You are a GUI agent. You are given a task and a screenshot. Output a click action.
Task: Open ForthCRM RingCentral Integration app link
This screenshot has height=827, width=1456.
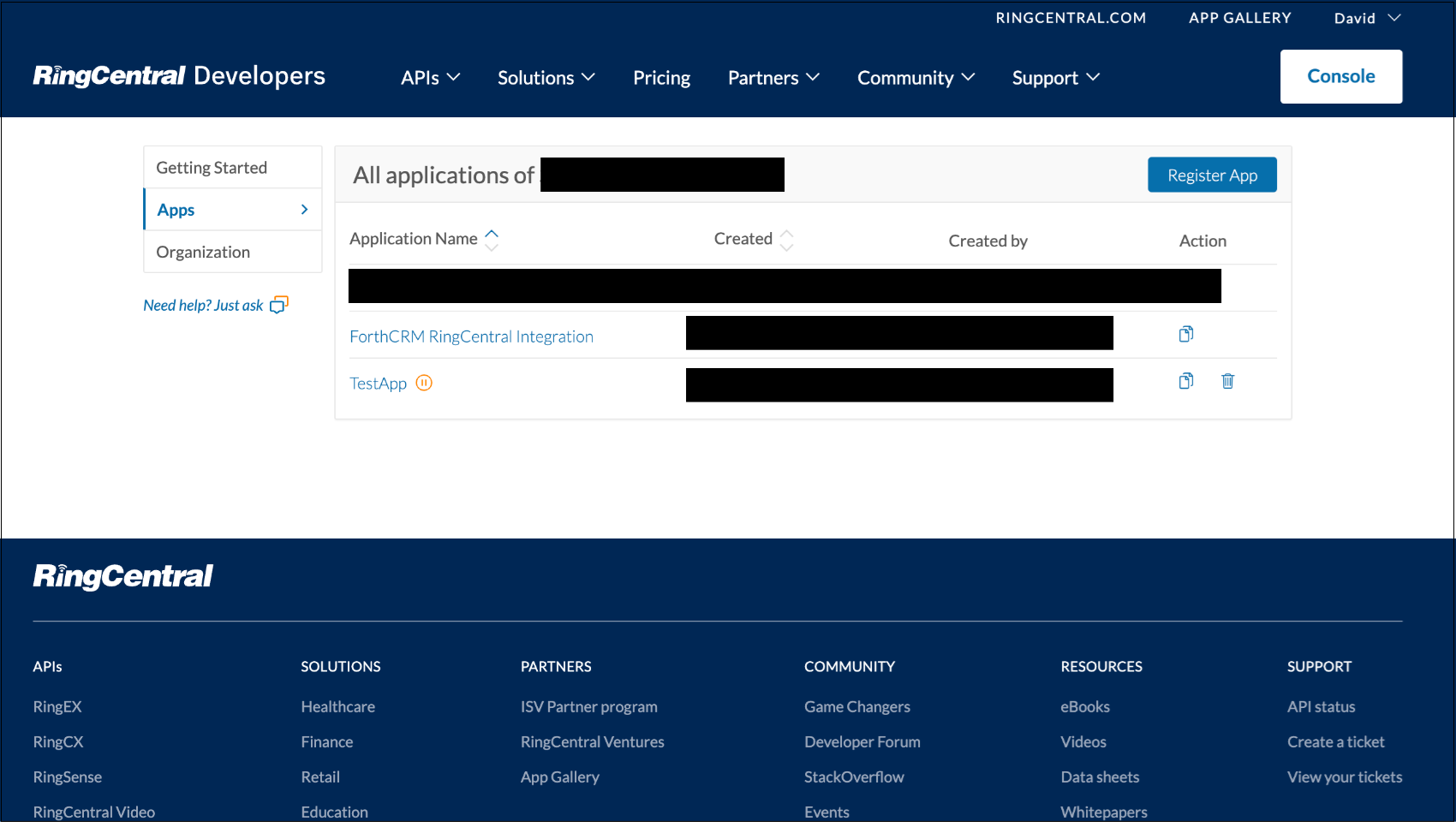(x=471, y=336)
